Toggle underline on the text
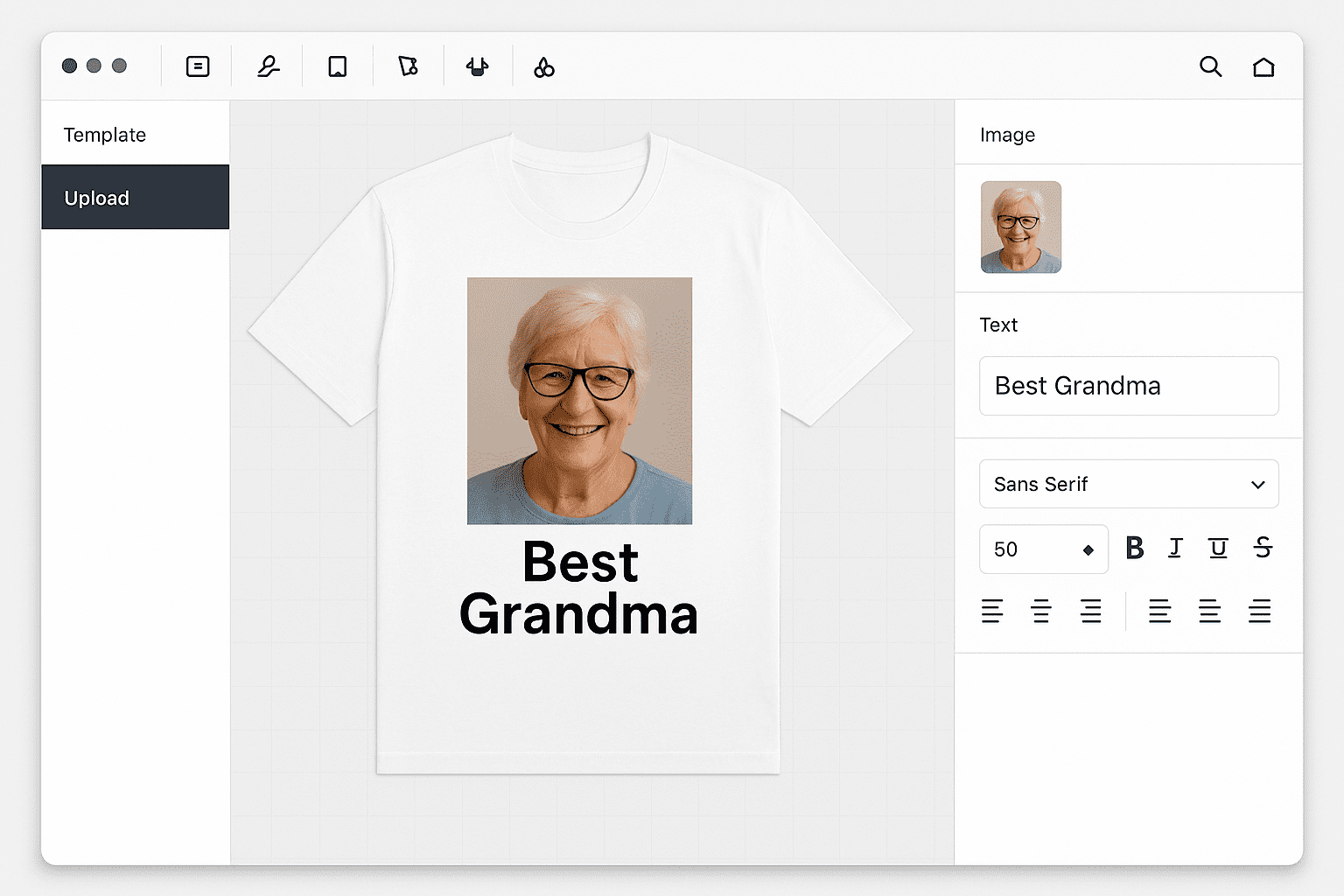Screen dimensions: 1344x896 click(x=1218, y=549)
